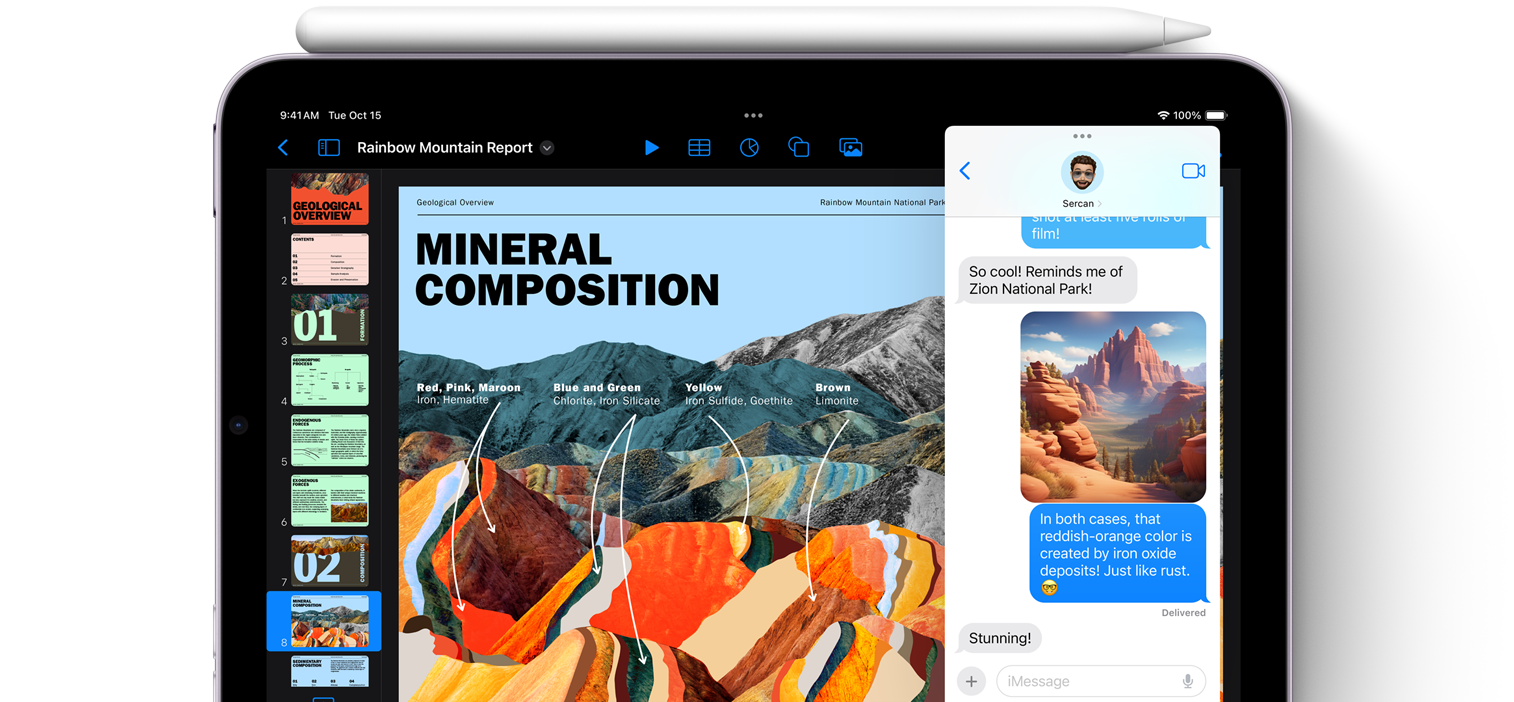Play the slideshow presentation
Screen dimensions: 1514x702
point(652,148)
